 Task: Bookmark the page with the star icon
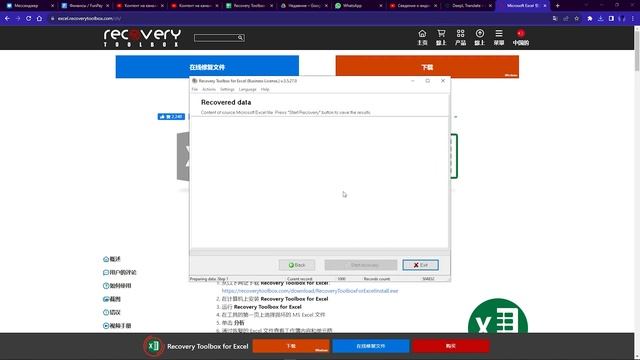tap(576, 18)
